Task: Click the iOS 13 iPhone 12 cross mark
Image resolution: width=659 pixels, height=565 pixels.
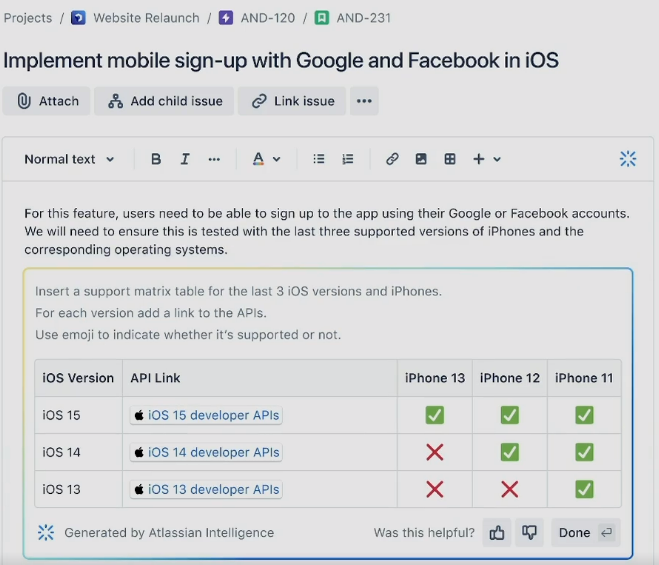Action: point(509,489)
